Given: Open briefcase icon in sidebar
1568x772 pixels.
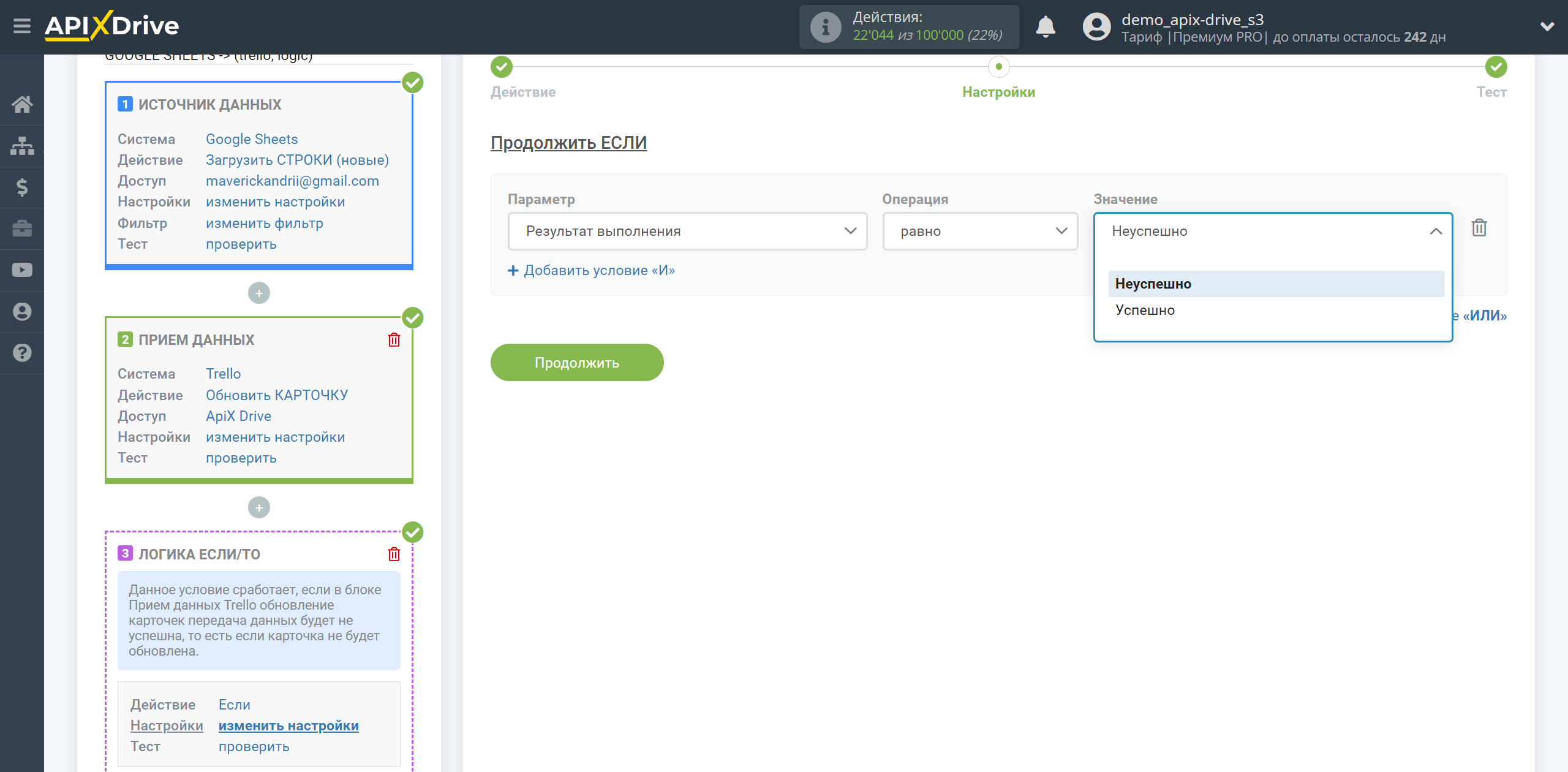Looking at the screenshot, I should pyautogui.click(x=22, y=229).
